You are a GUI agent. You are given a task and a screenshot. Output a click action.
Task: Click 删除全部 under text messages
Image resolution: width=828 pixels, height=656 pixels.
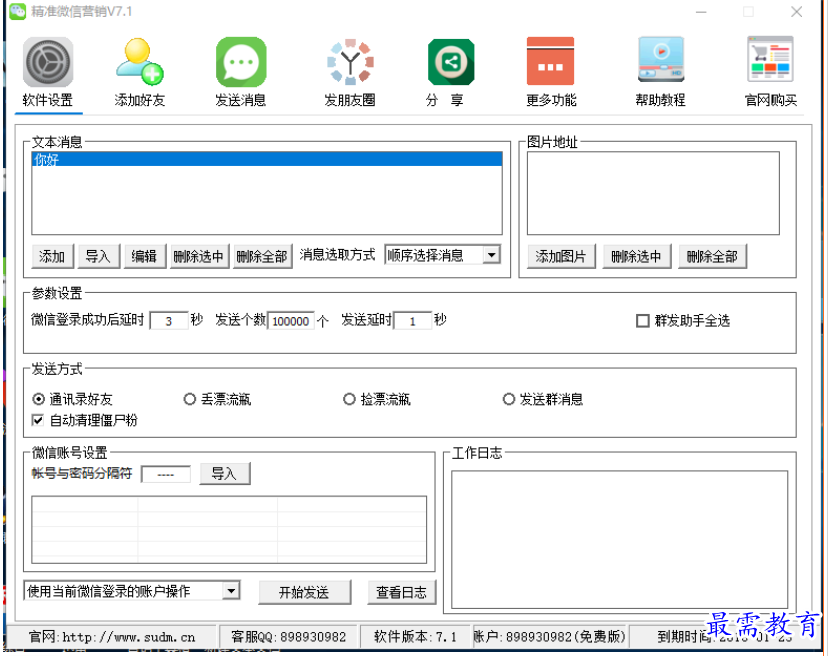pos(262,257)
